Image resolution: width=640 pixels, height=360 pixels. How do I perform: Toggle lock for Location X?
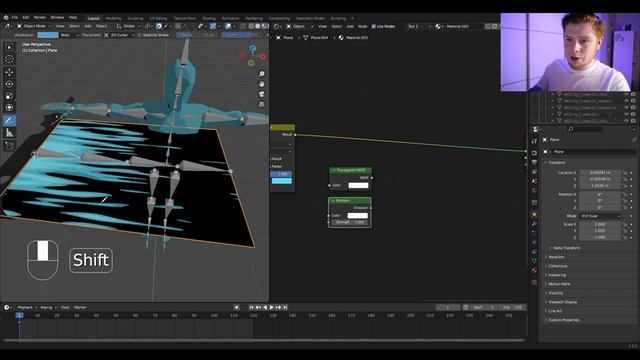[x=625, y=173]
